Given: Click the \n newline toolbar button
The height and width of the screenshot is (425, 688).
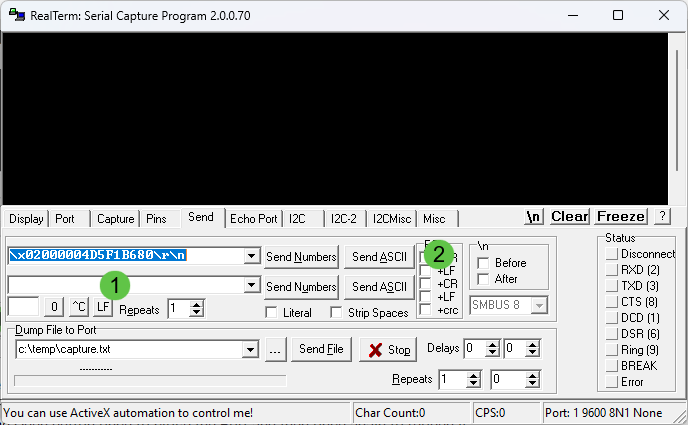Looking at the screenshot, I should (534, 217).
